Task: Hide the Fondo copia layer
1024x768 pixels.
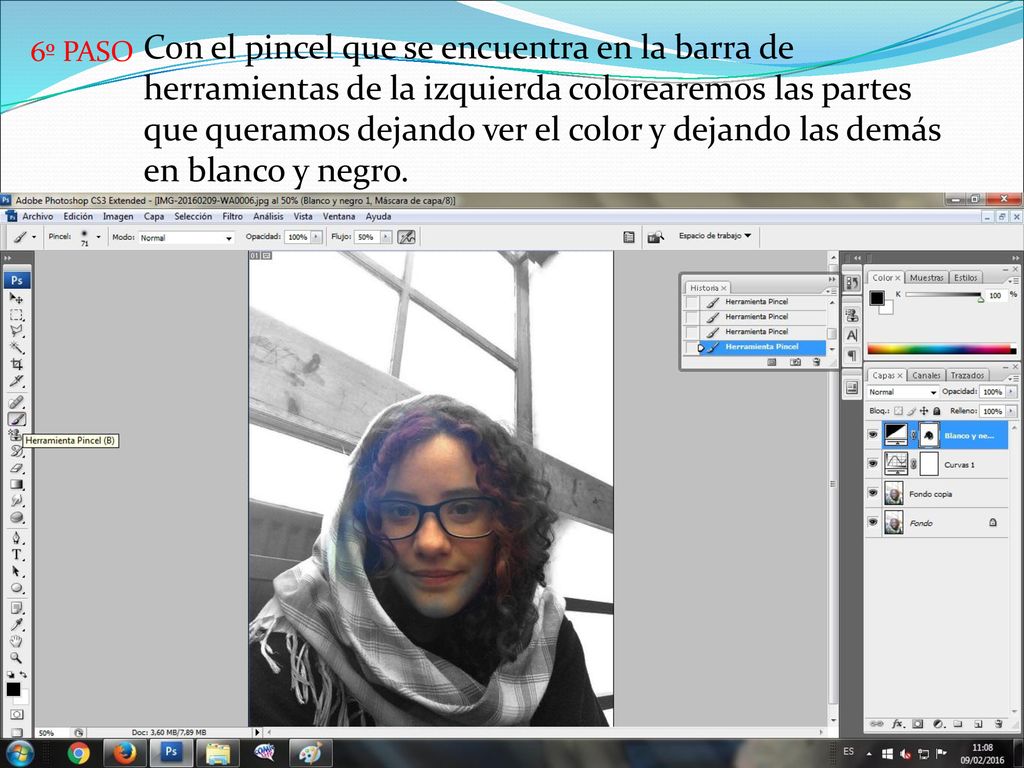Action: click(x=873, y=493)
